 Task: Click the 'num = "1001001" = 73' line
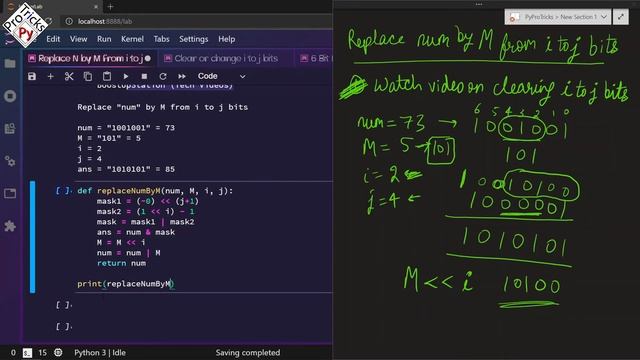[126, 128]
